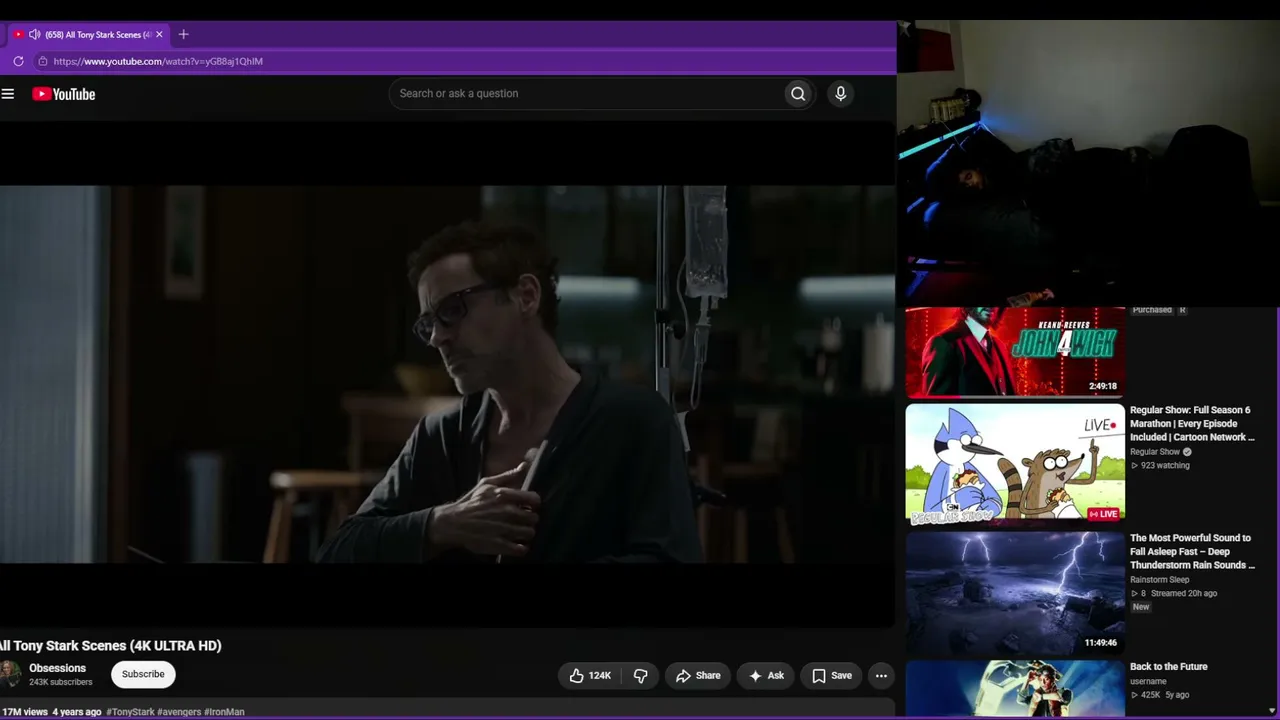The image size is (1280, 720).
Task: Click the Purchased label above the list
Action: [x=1152, y=310]
